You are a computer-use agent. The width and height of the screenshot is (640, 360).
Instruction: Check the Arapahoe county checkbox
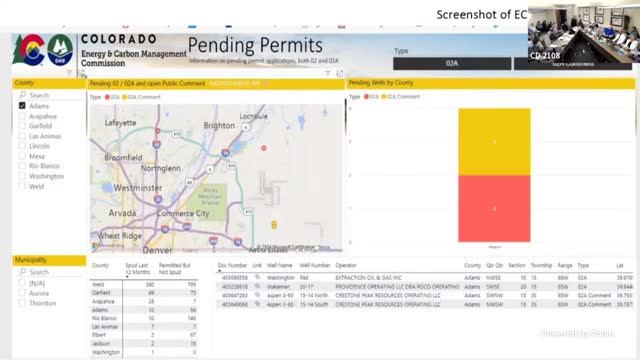click(22, 116)
